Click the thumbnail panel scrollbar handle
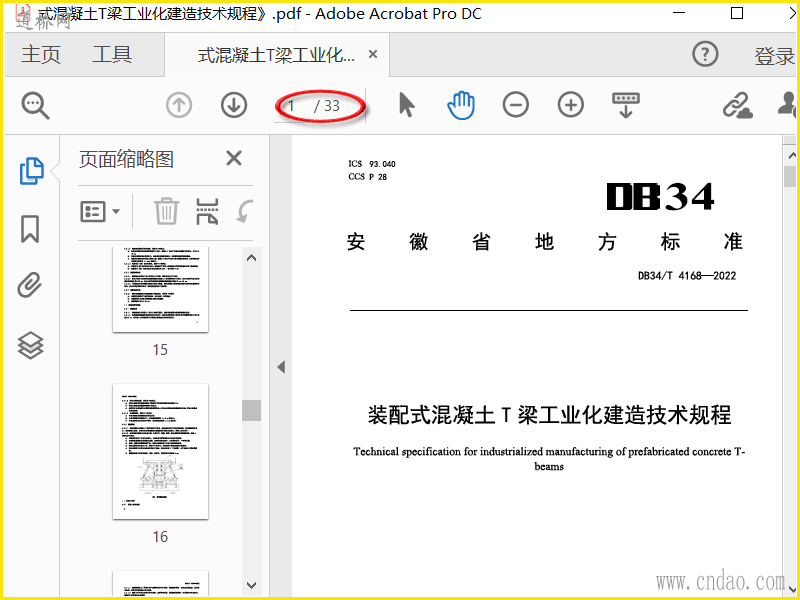Image resolution: width=800 pixels, height=600 pixels. click(251, 410)
